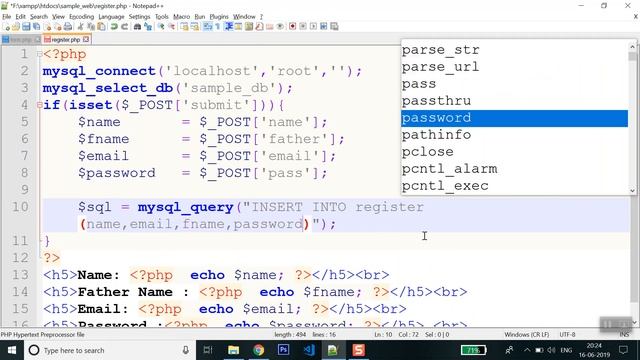Select 'parse_str' in autocomplete list

[x=514, y=50]
